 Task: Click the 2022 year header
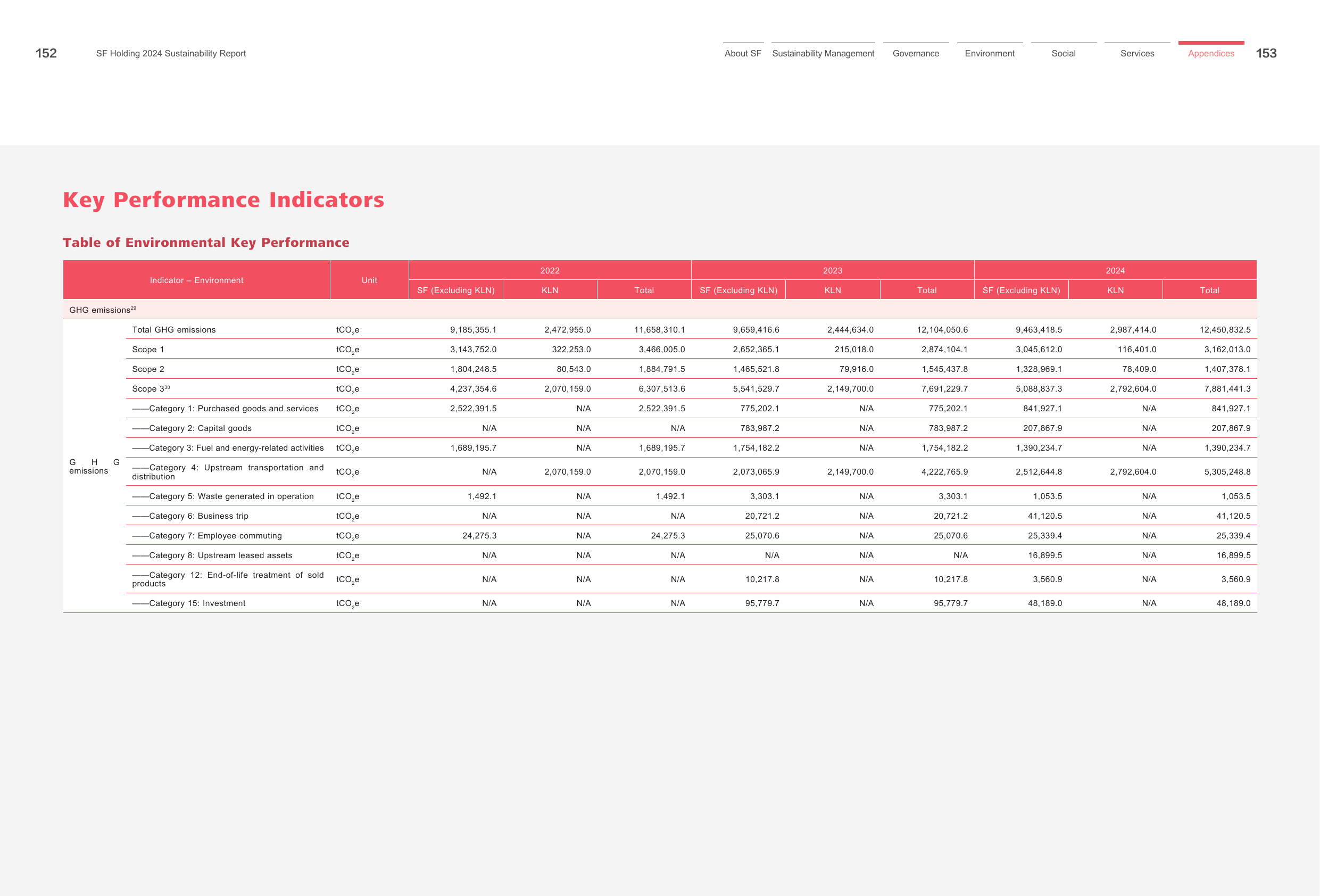coord(550,270)
